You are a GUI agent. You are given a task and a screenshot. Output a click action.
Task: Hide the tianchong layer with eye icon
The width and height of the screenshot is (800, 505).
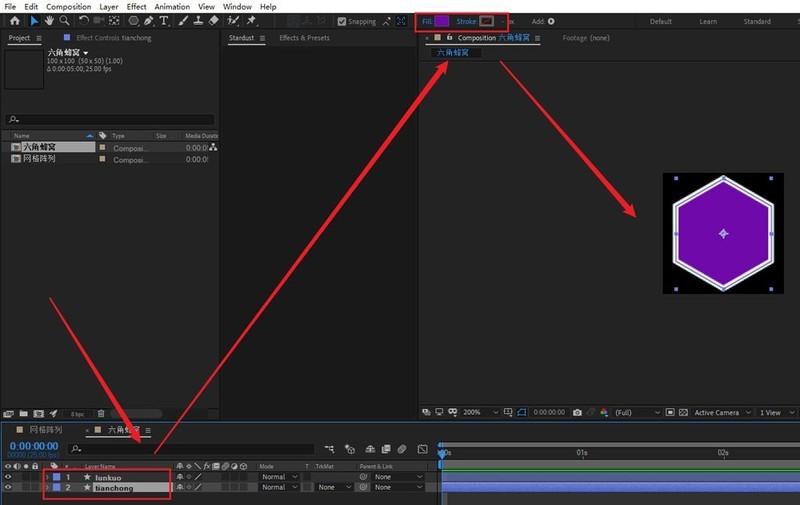click(9, 488)
